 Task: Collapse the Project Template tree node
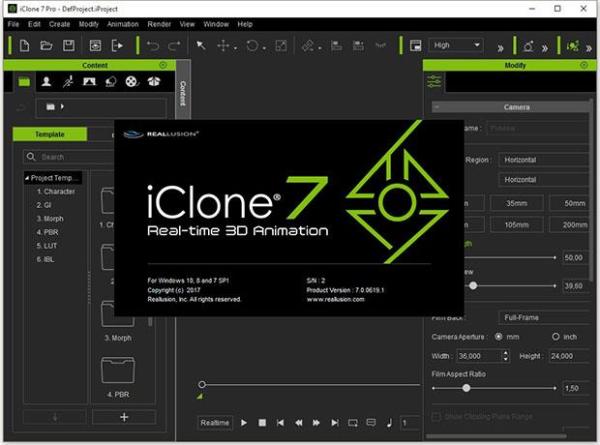pyautogui.click(x=27, y=178)
